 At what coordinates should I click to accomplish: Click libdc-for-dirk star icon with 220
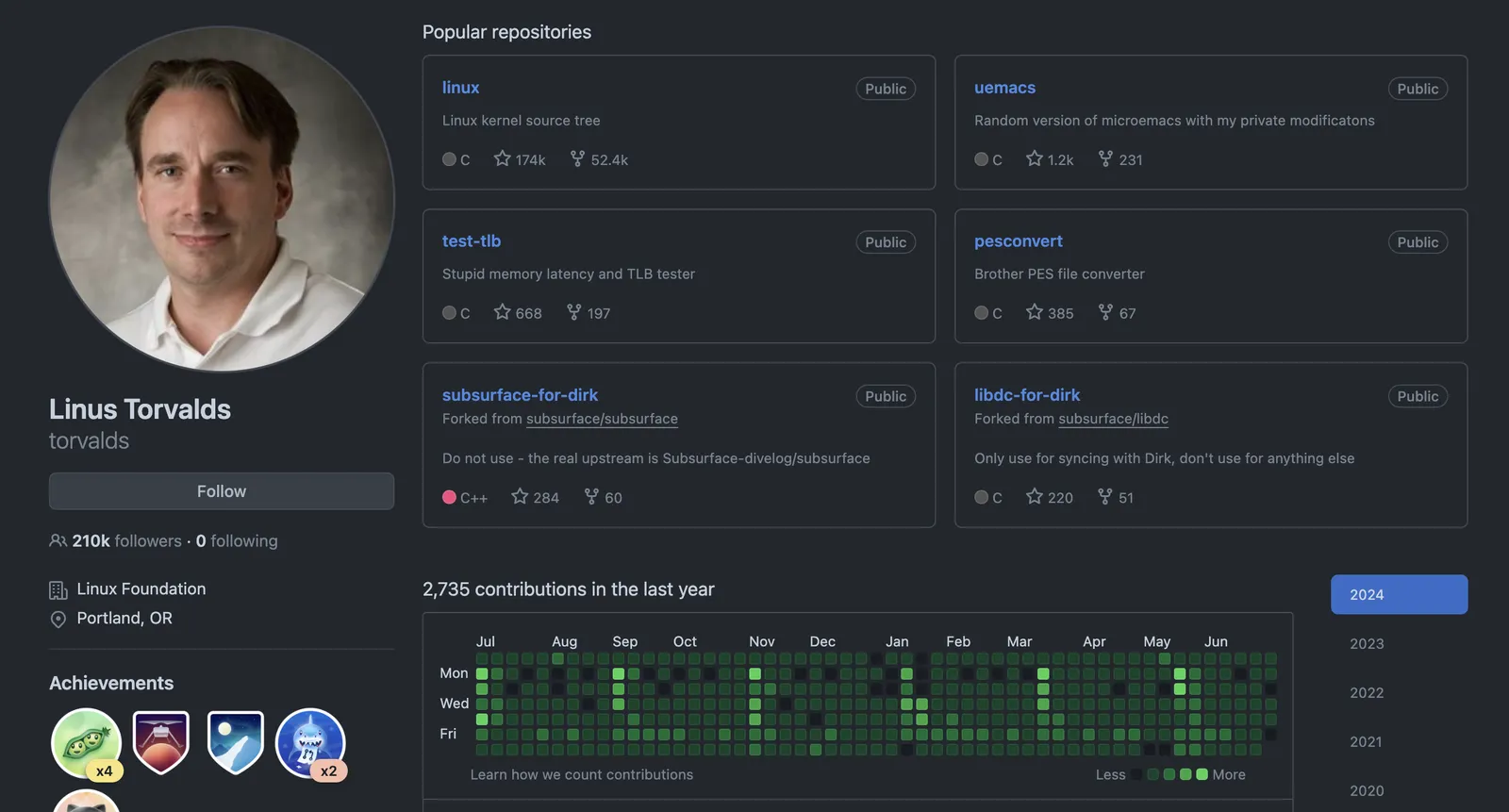pos(1035,496)
